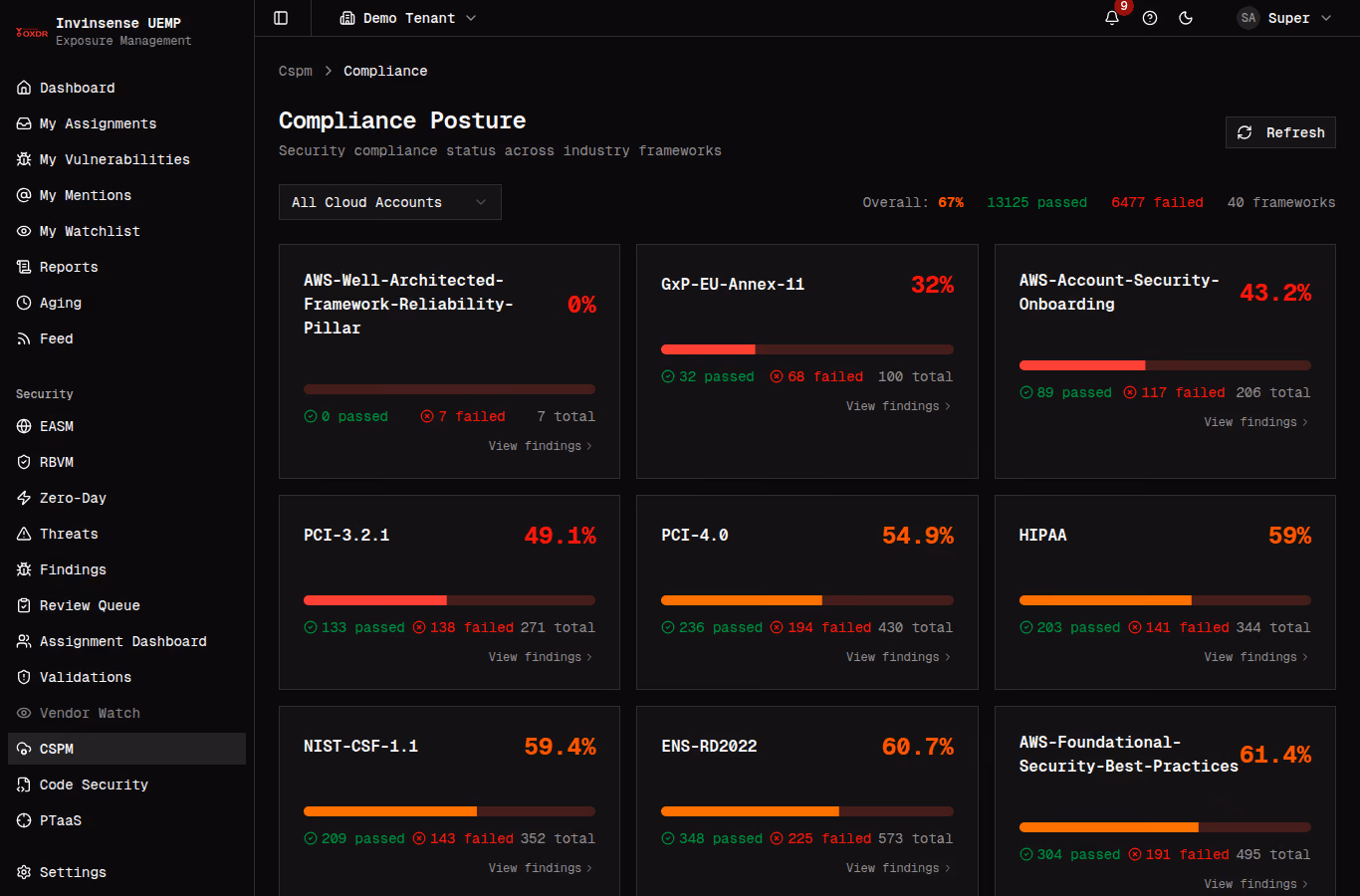Click the Zero-Day lightning icon
The width and height of the screenshot is (1360, 896).
pos(24,498)
